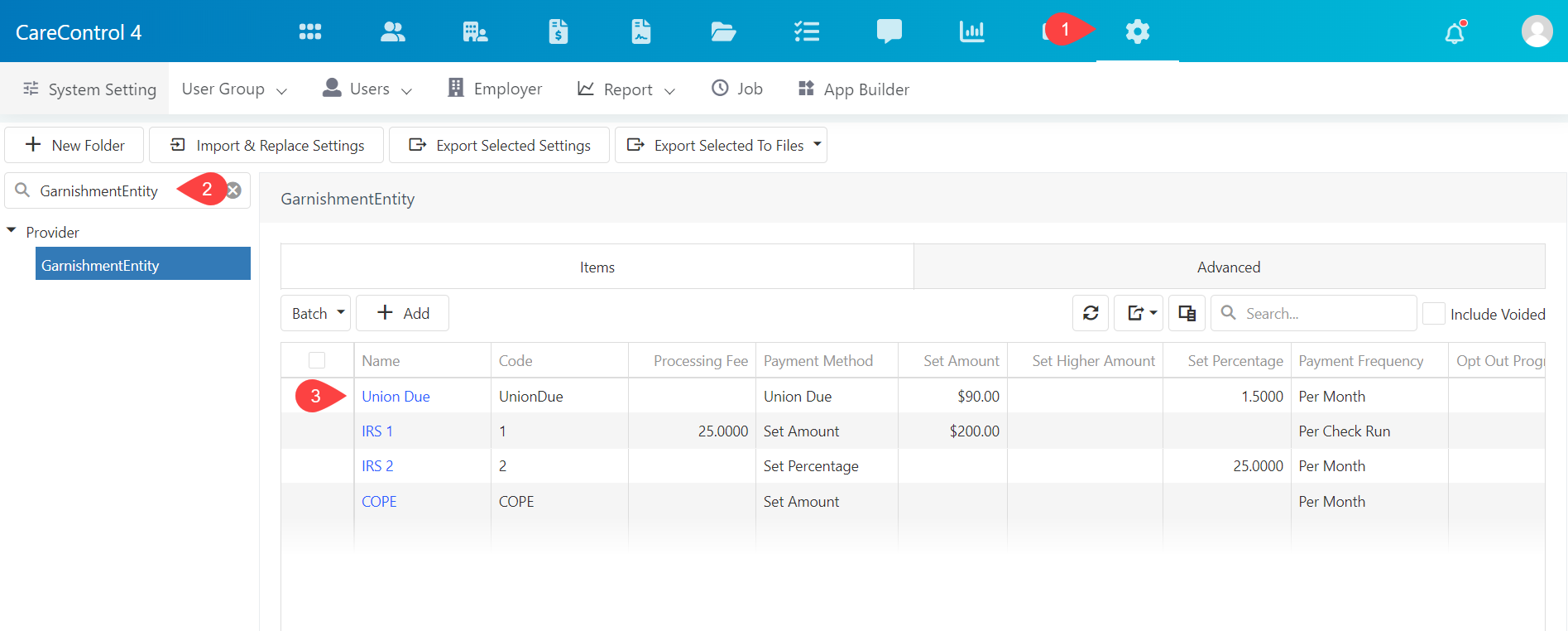Open the chat message bubble icon

pyautogui.click(x=889, y=31)
